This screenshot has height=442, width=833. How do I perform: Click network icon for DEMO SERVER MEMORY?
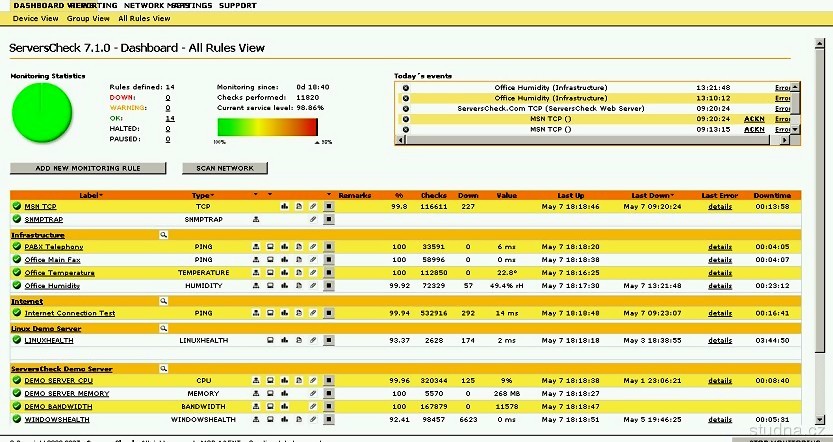[x=256, y=394]
